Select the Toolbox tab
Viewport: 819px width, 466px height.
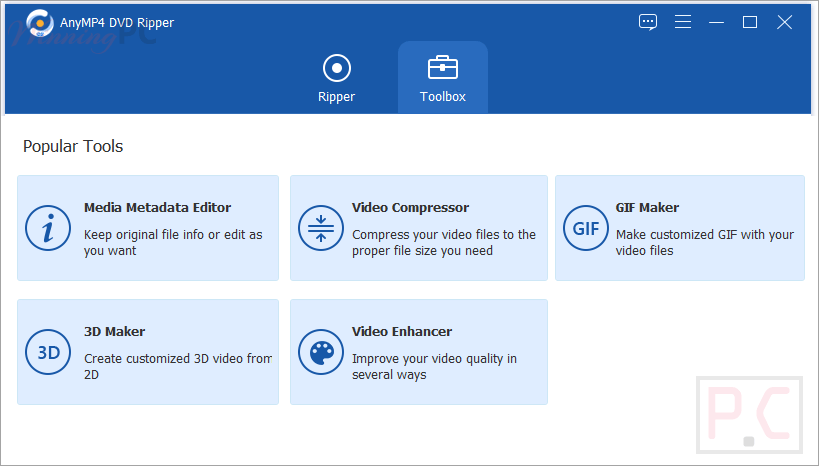(443, 78)
